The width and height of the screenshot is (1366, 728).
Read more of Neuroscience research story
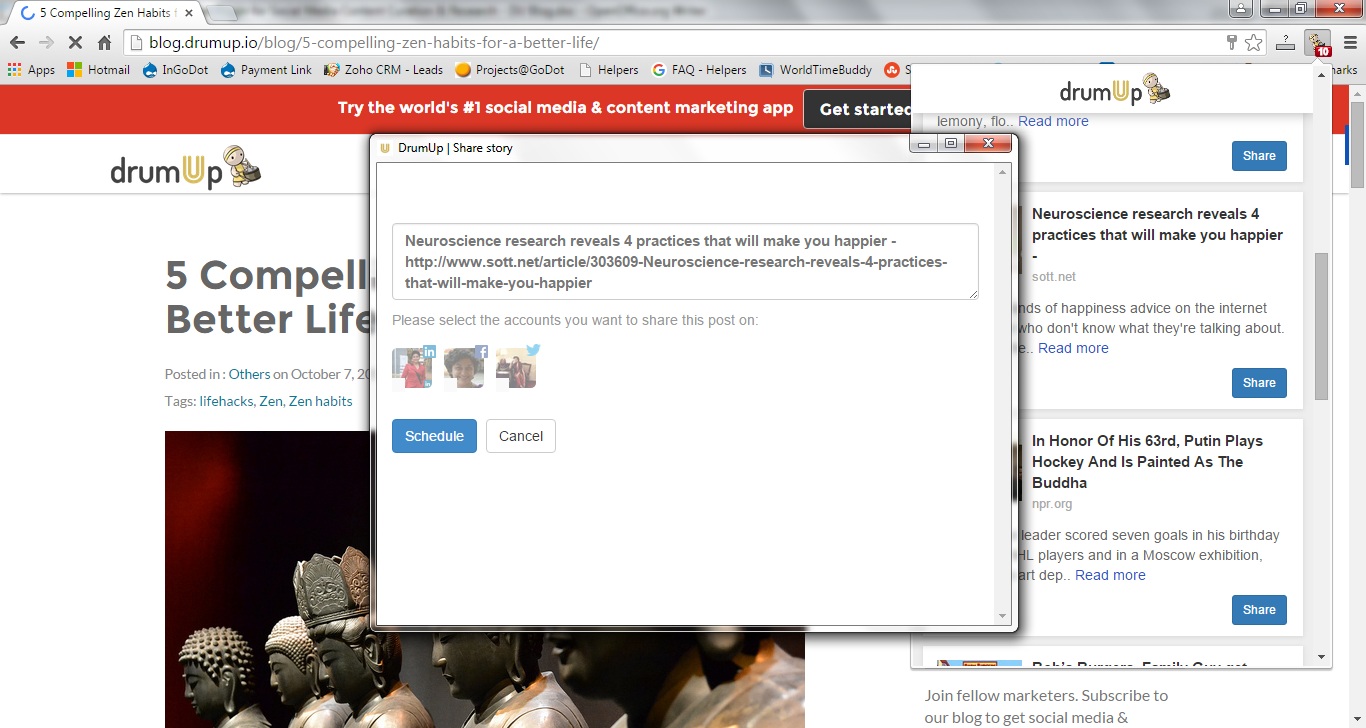click(x=1073, y=348)
